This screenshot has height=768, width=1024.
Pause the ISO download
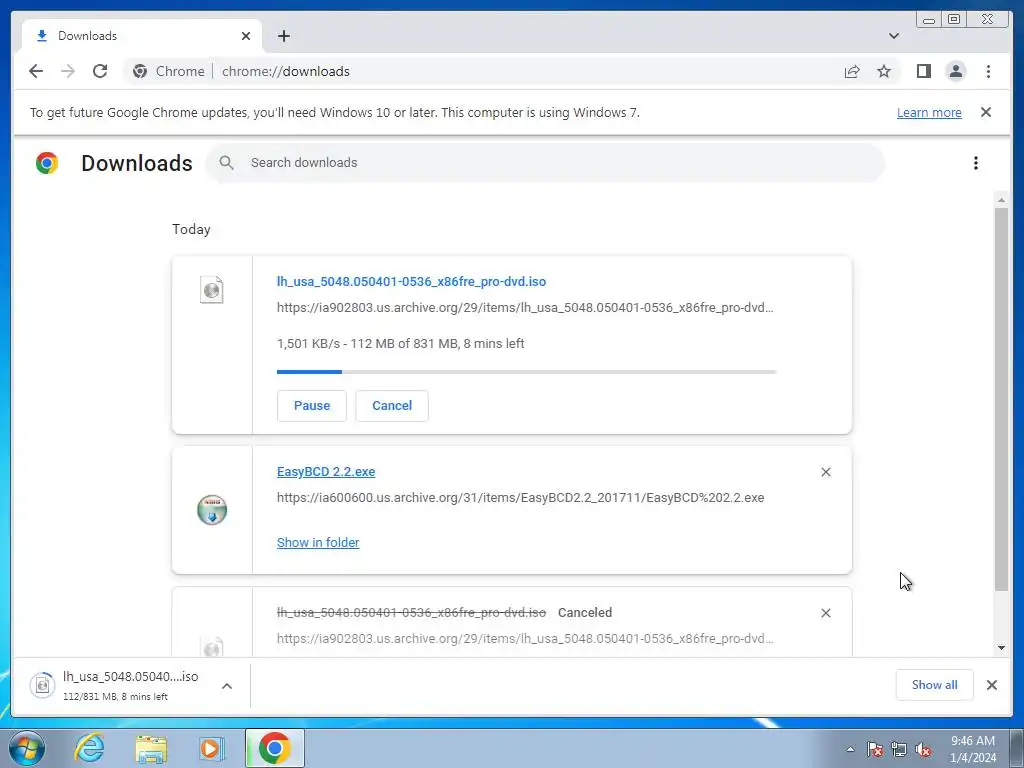pyautogui.click(x=312, y=406)
